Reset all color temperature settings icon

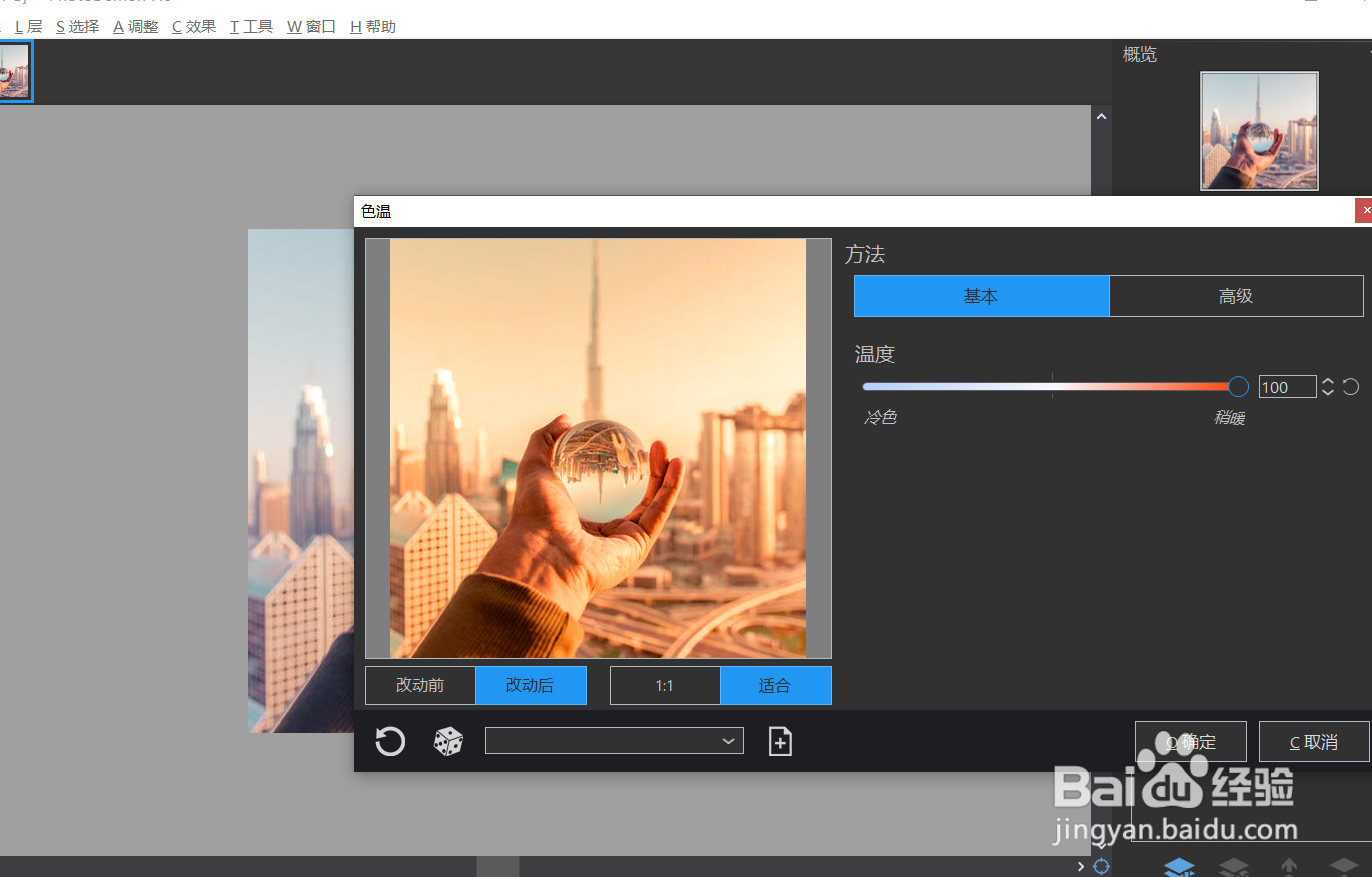(x=390, y=741)
